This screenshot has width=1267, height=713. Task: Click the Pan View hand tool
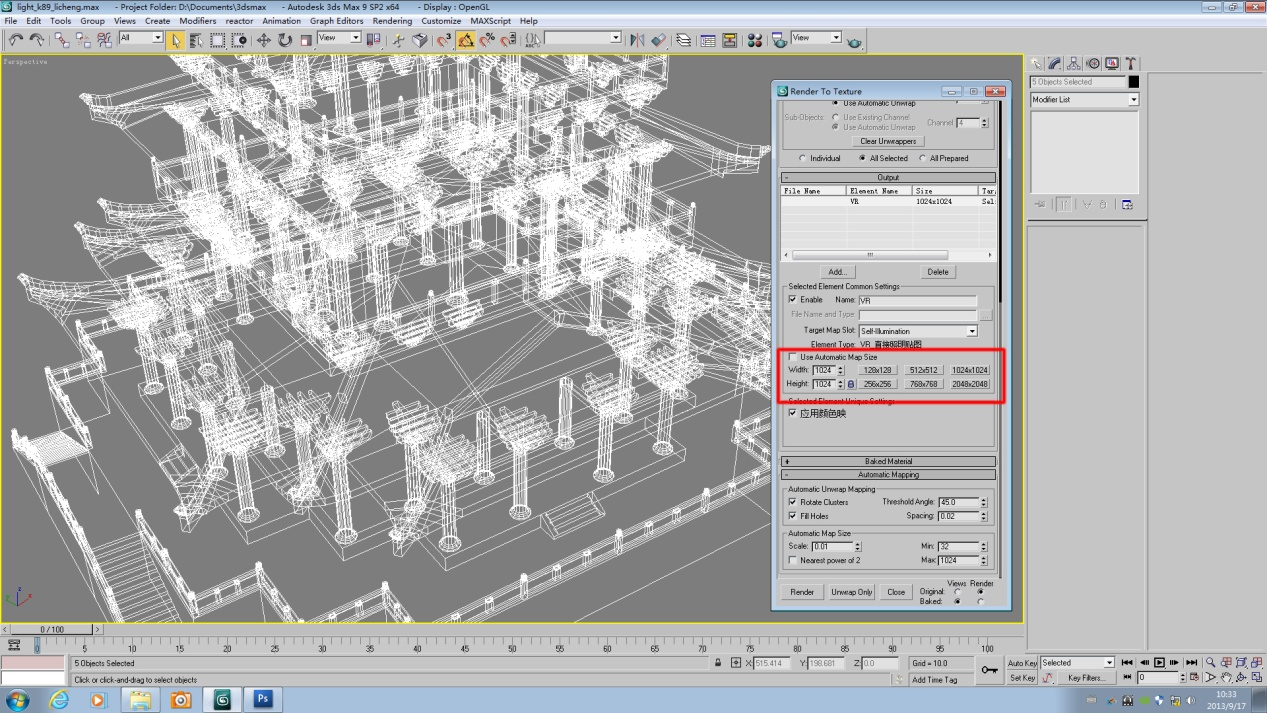point(1226,678)
